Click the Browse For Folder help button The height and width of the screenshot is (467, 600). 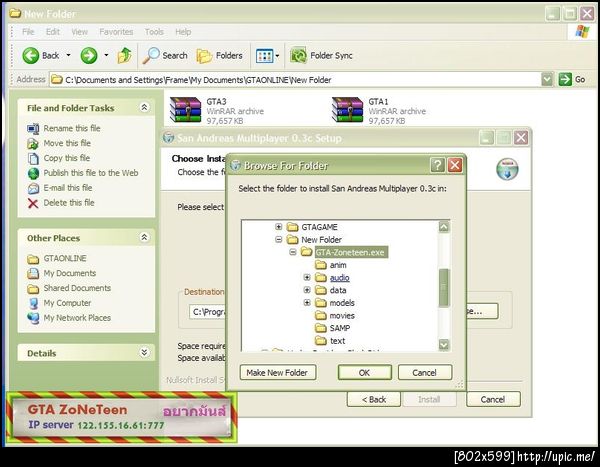[437, 166]
